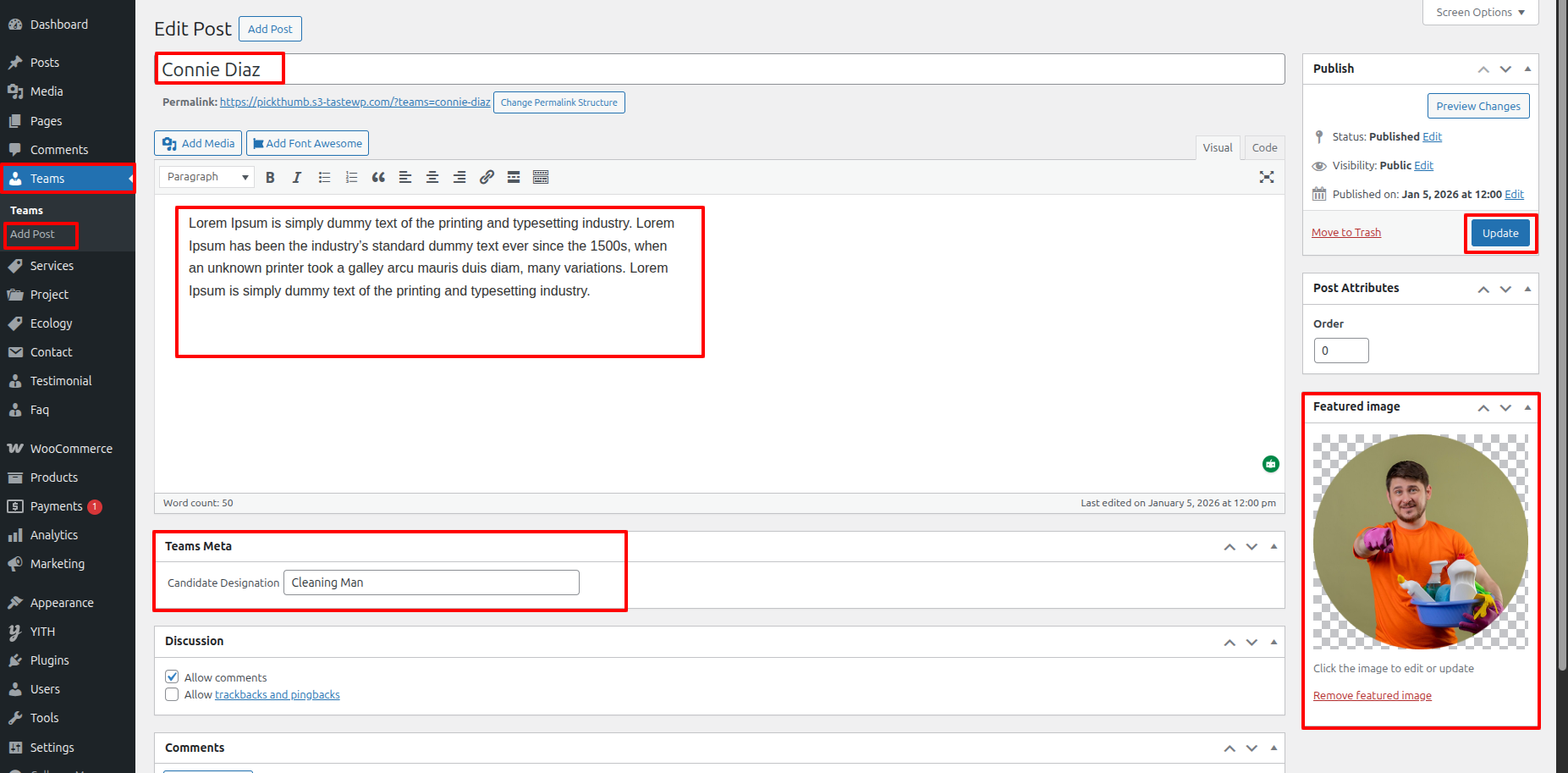This screenshot has width=1568, height=773.
Task: Toggle bold formatting in editor toolbar
Action: 270,177
